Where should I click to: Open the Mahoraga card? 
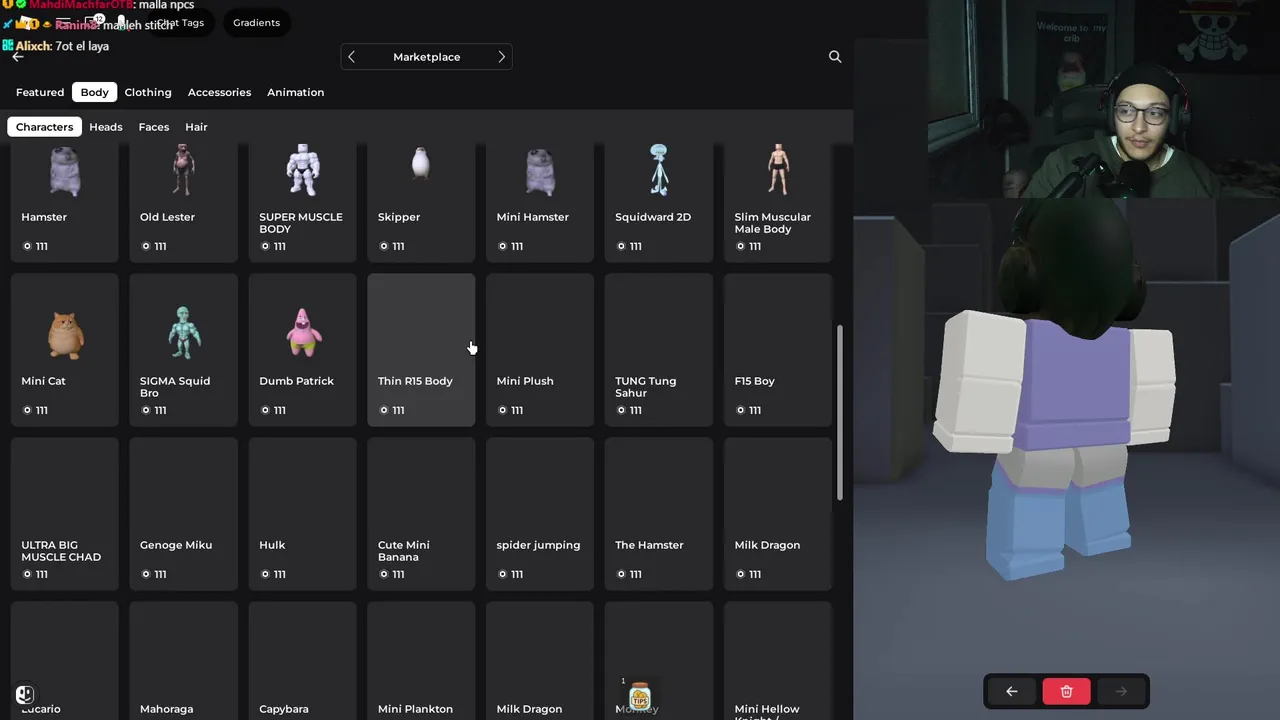[184, 661]
